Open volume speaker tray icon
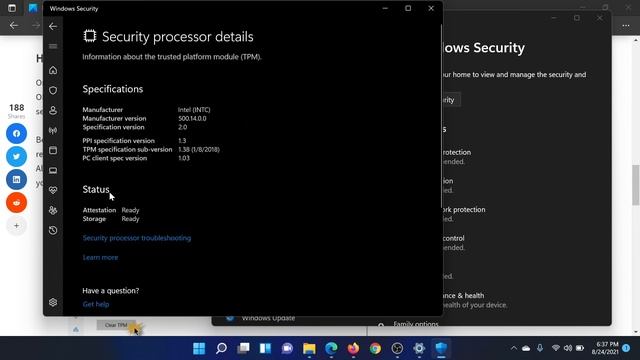640x360 pixels. (x=568, y=348)
